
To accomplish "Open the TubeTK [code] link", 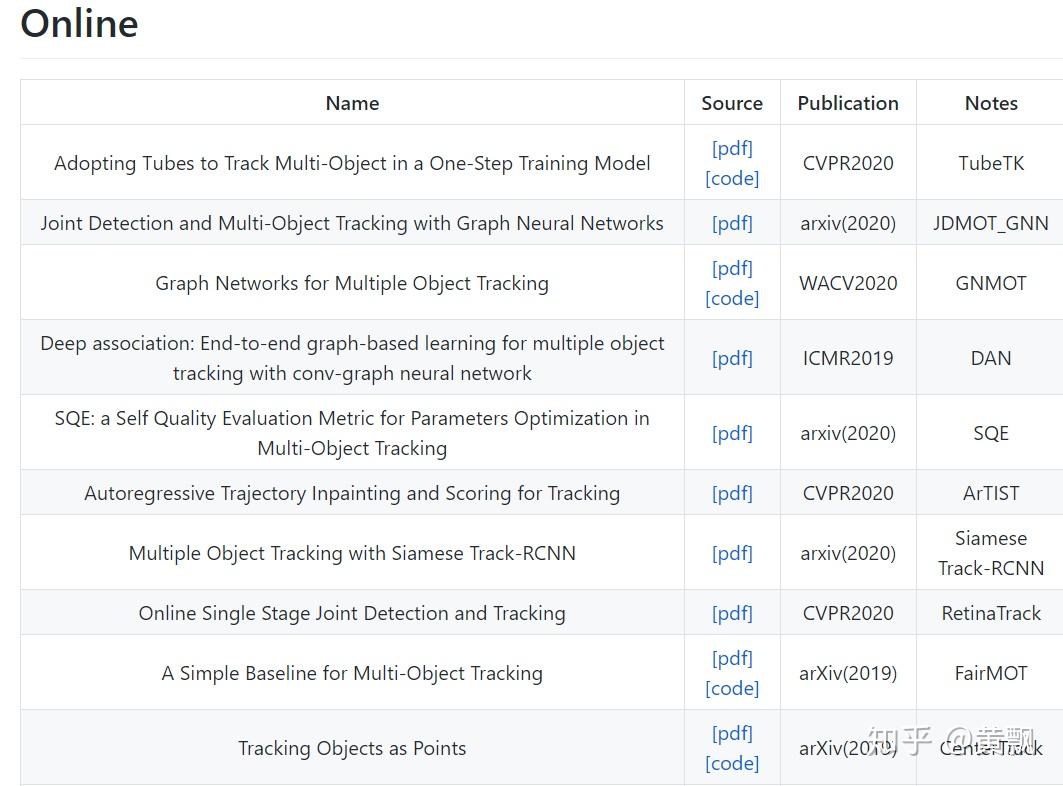I will click(x=732, y=178).
